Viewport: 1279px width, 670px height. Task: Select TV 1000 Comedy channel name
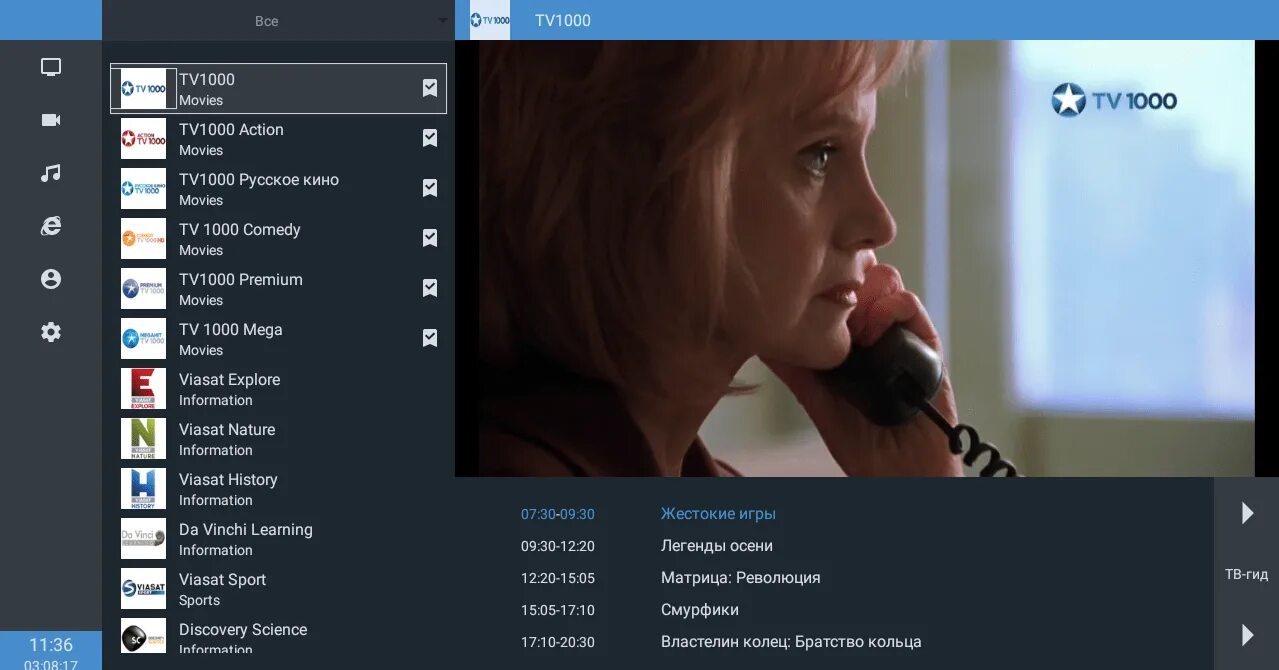(240, 230)
